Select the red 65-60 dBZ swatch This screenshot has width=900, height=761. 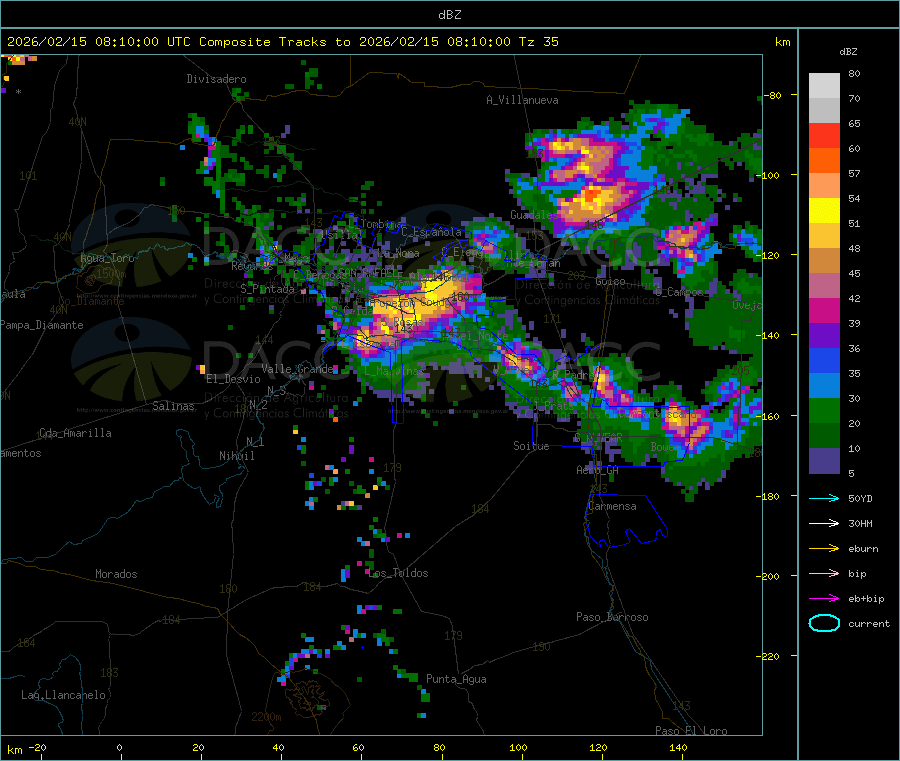click(x=824, y=135)
